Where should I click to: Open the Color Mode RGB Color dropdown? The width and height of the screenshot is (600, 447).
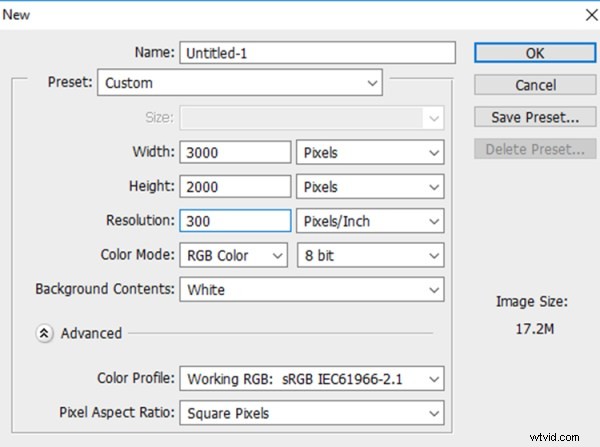click(234, 256)
